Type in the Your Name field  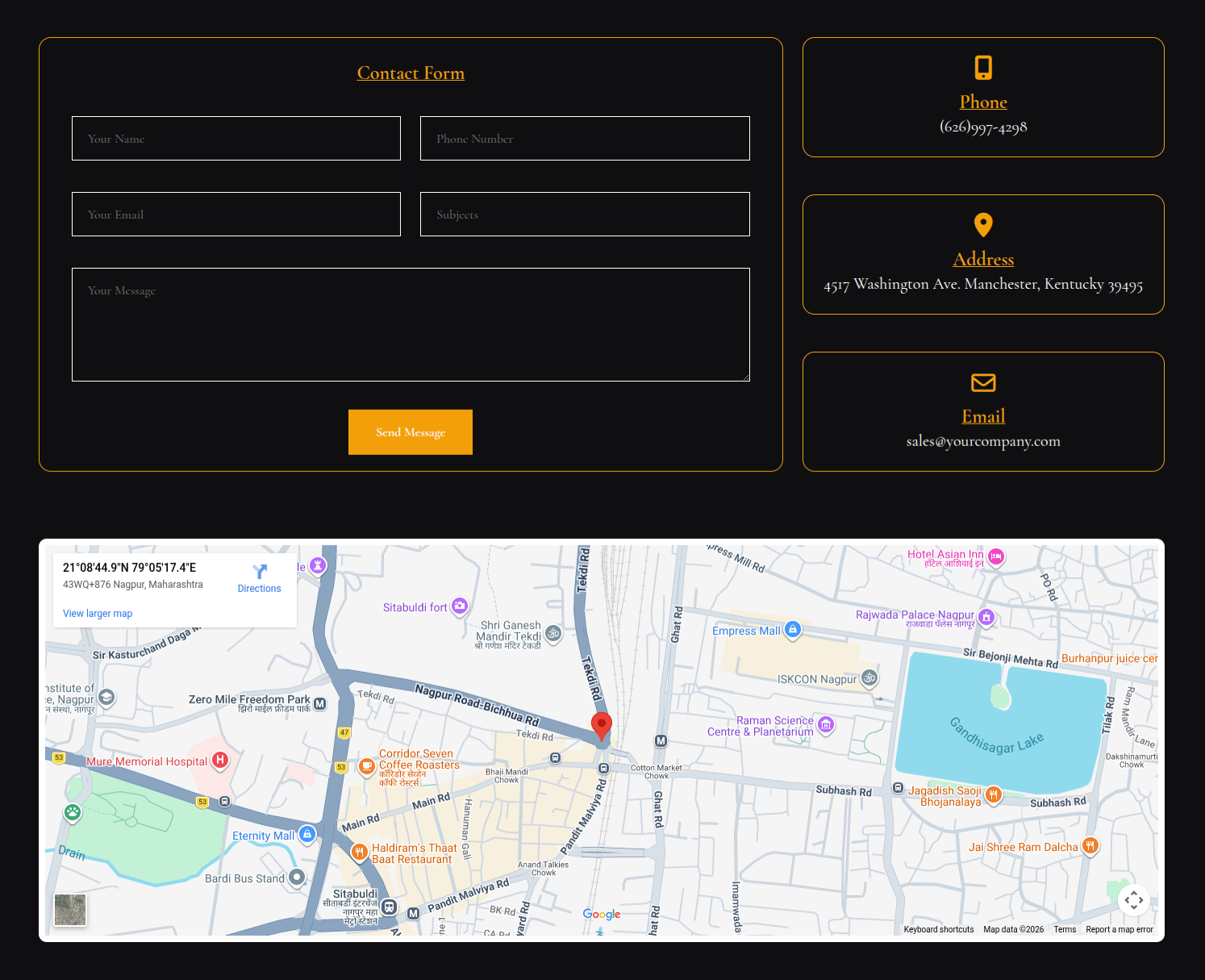pos(236,139)
